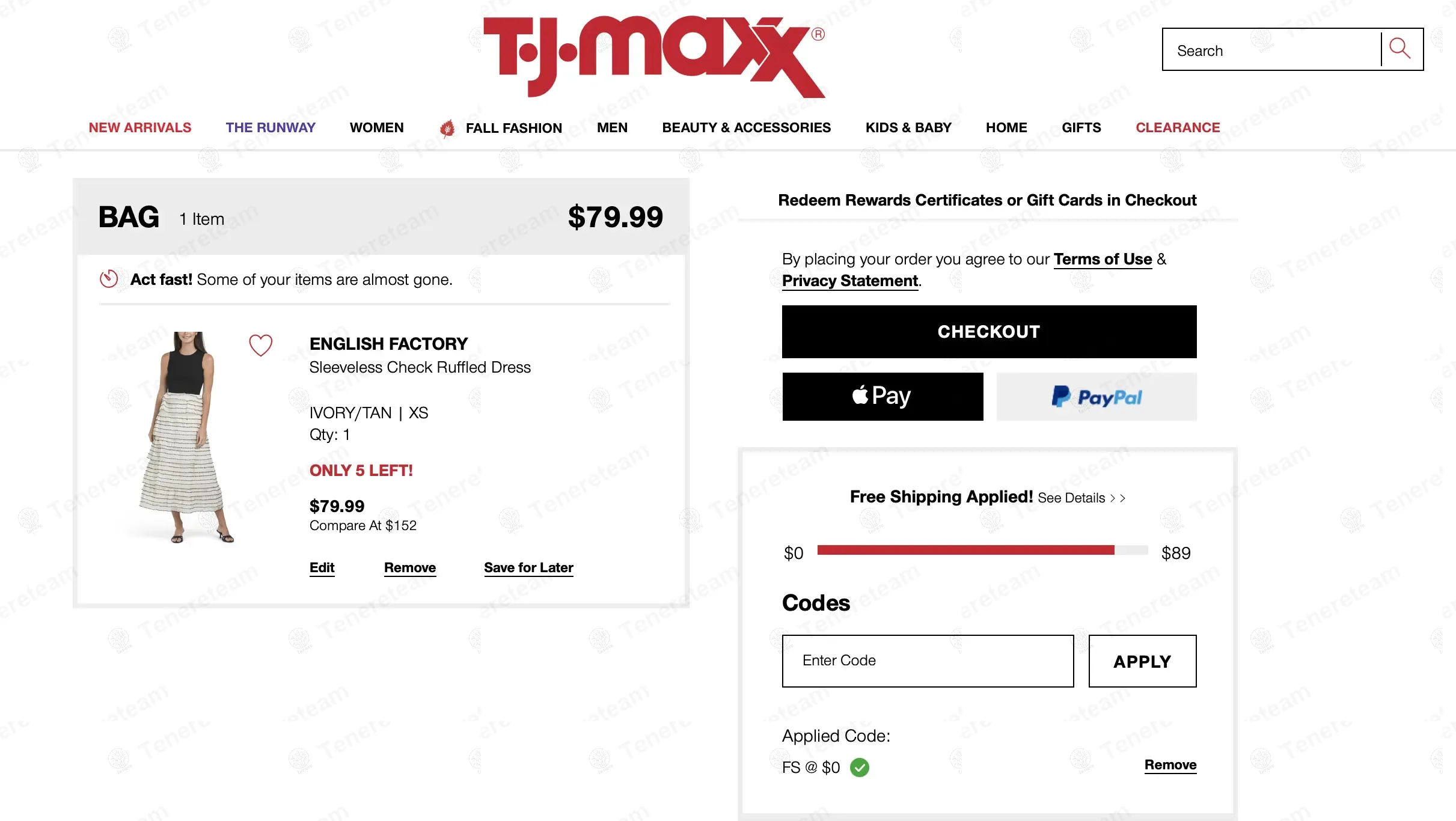Viewport: 1456px width, 821px height.
Task: Click the T.J.Maxx logo
Action: click(653, 56)
